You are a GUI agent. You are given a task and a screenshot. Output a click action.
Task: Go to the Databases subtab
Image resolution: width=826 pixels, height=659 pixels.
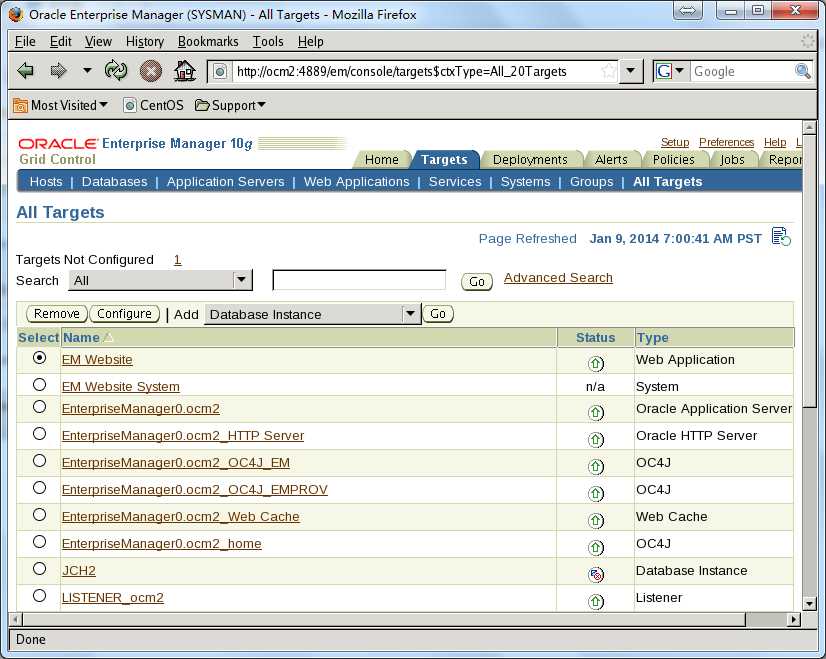(114, 182)
